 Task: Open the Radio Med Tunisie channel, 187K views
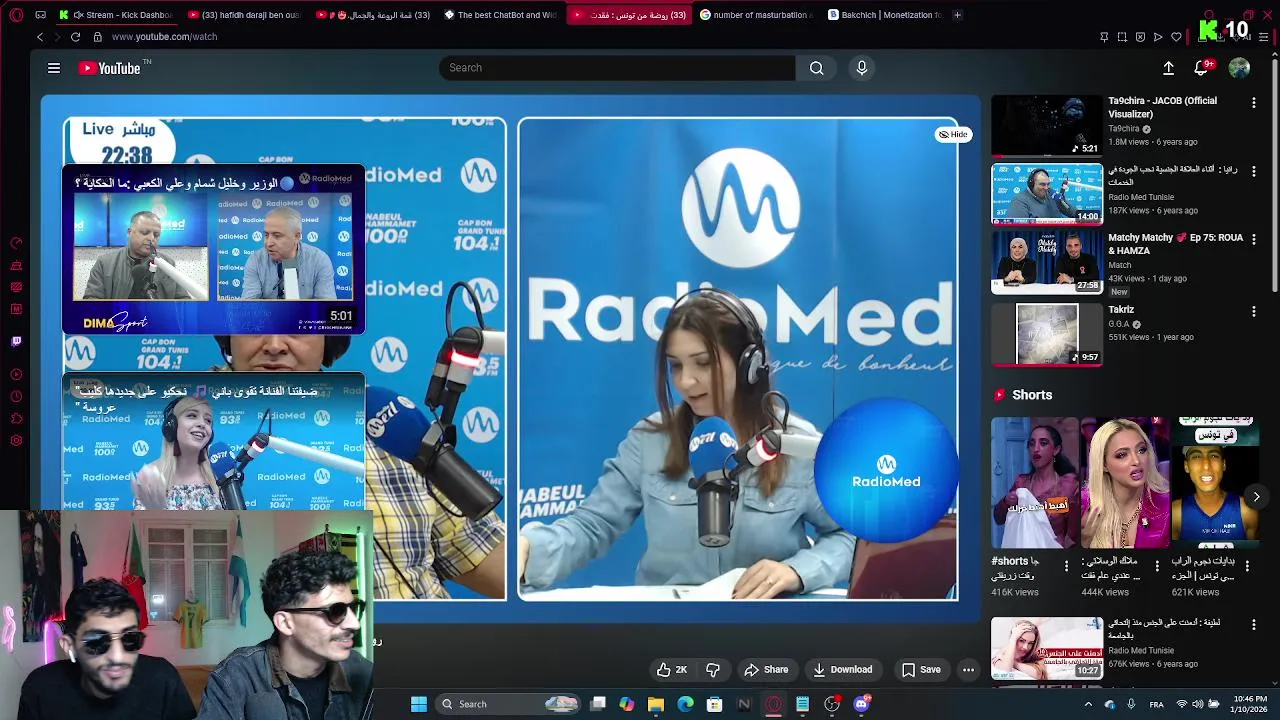pos(1141,197)
